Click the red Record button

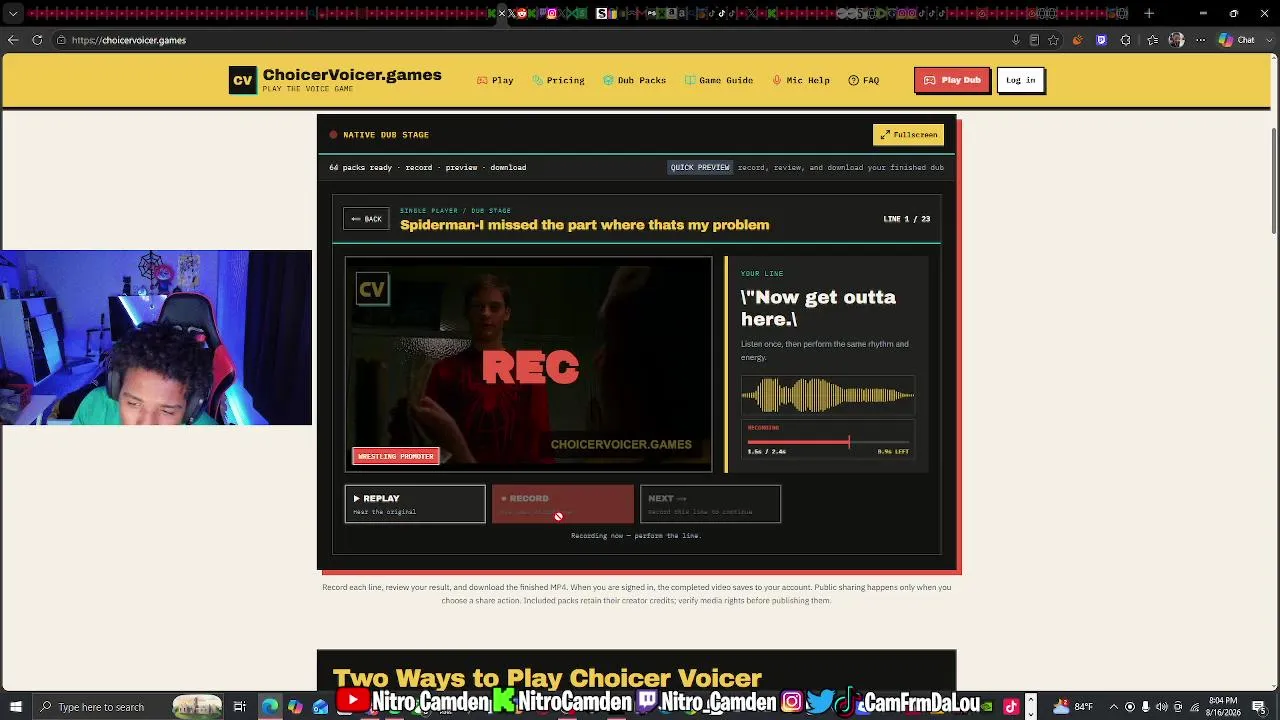coord(563,504)
